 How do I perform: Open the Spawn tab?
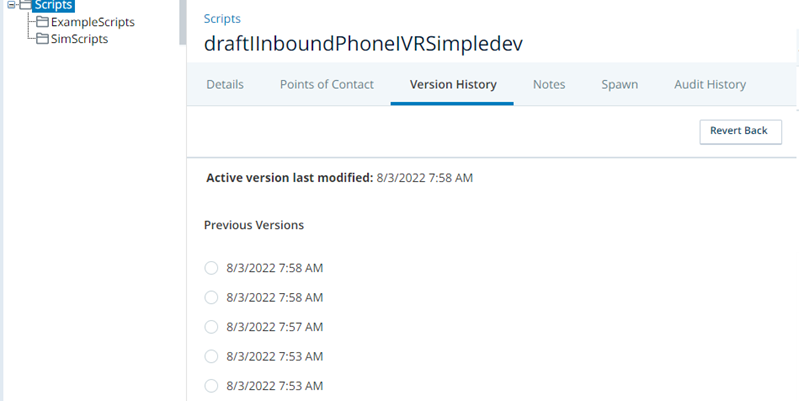pos(620,85)
